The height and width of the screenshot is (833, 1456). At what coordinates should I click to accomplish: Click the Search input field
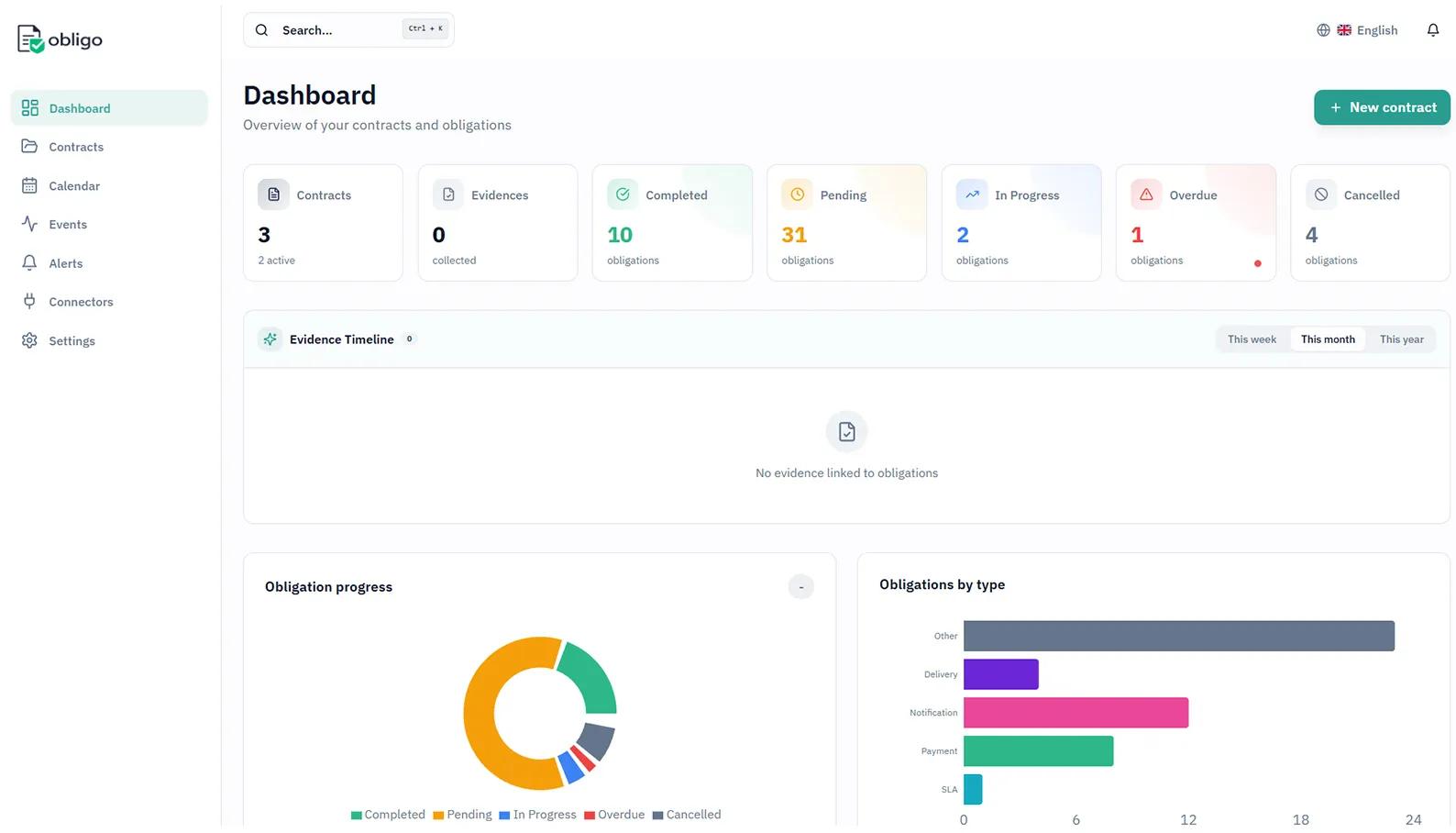339,30
